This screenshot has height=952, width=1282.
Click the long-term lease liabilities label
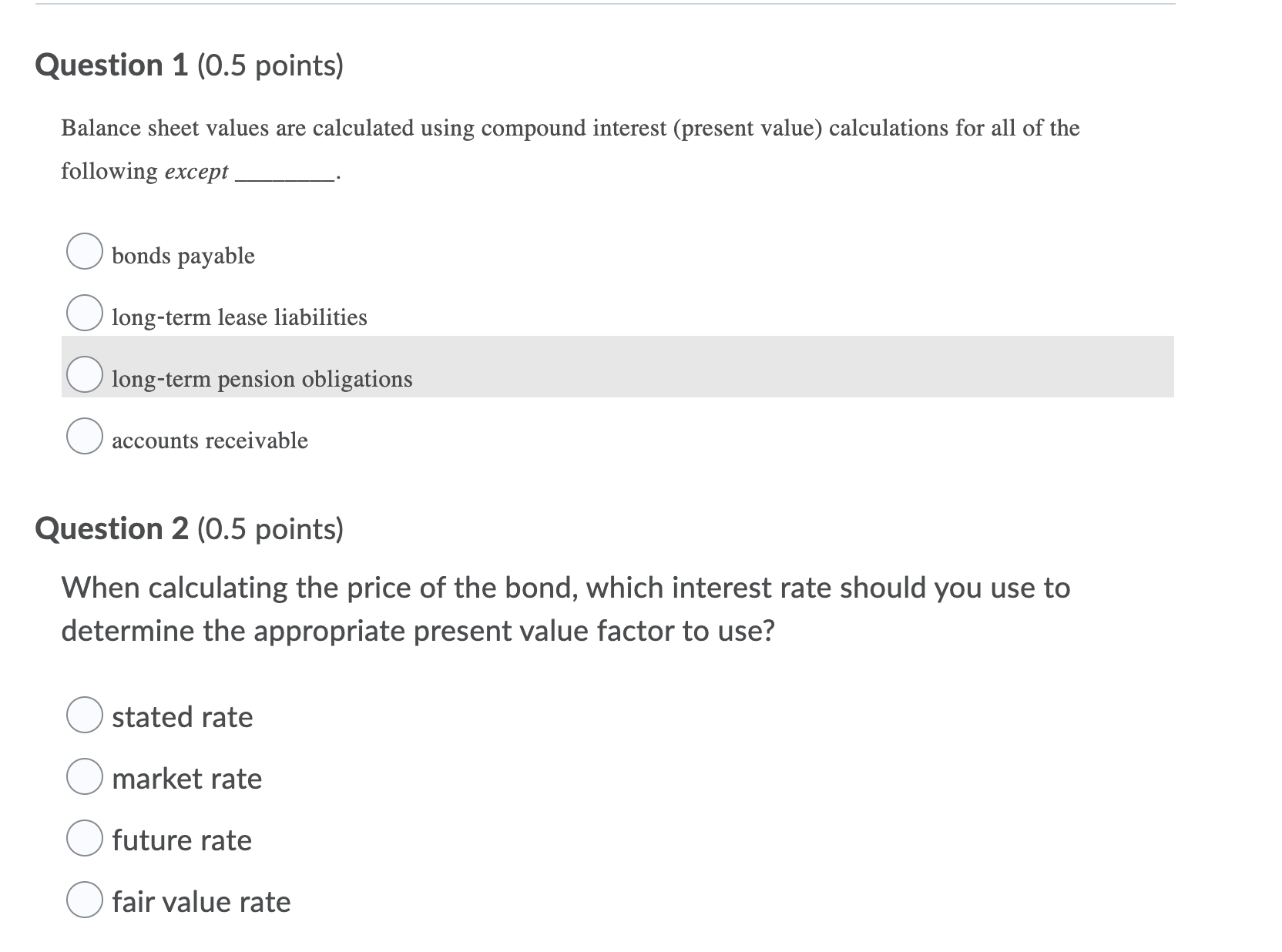coord(239,317)
